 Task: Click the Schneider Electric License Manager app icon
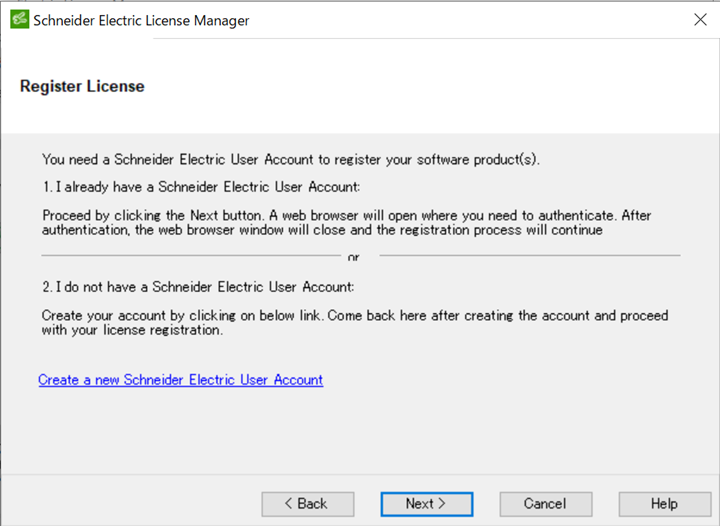click(20, 20)
